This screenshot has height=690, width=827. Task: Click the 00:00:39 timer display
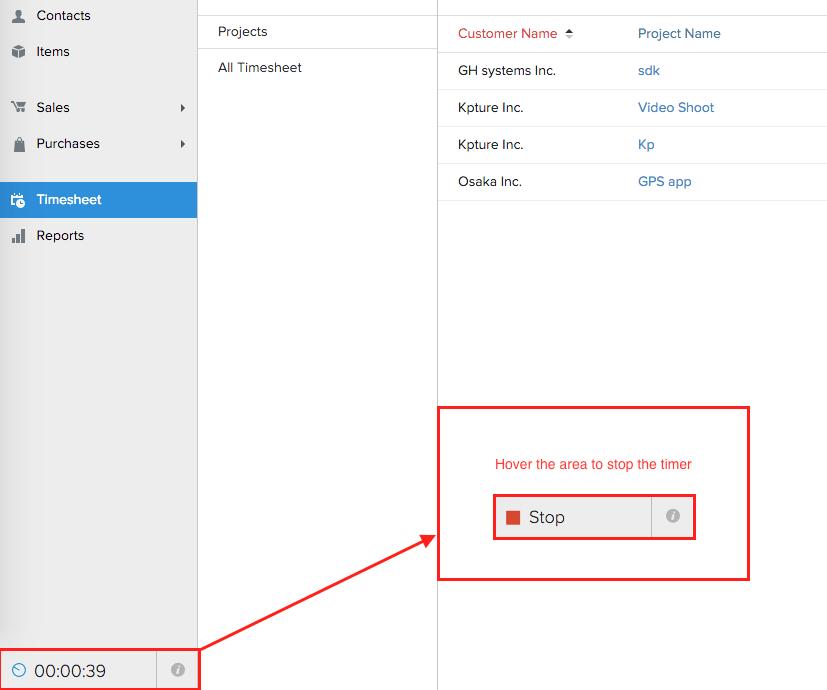[70, 671]
